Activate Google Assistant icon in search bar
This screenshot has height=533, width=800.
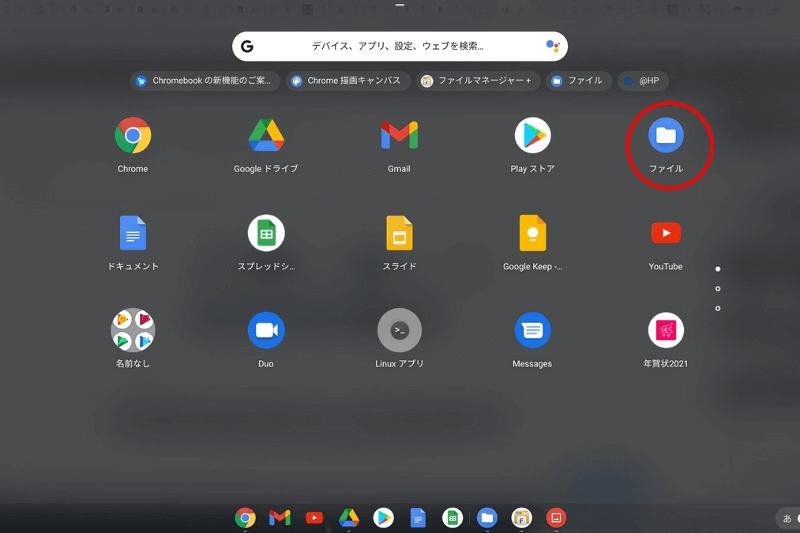552,46
